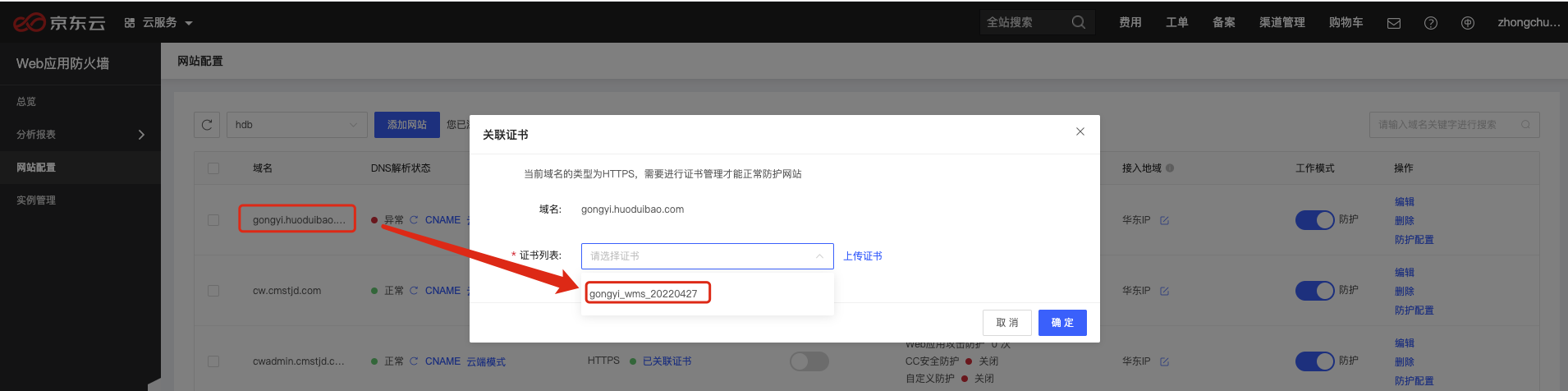Click 已关联证书 link in cwadmin row
The width and height of the screenshot is (1568, 391).
click(667, 361)
